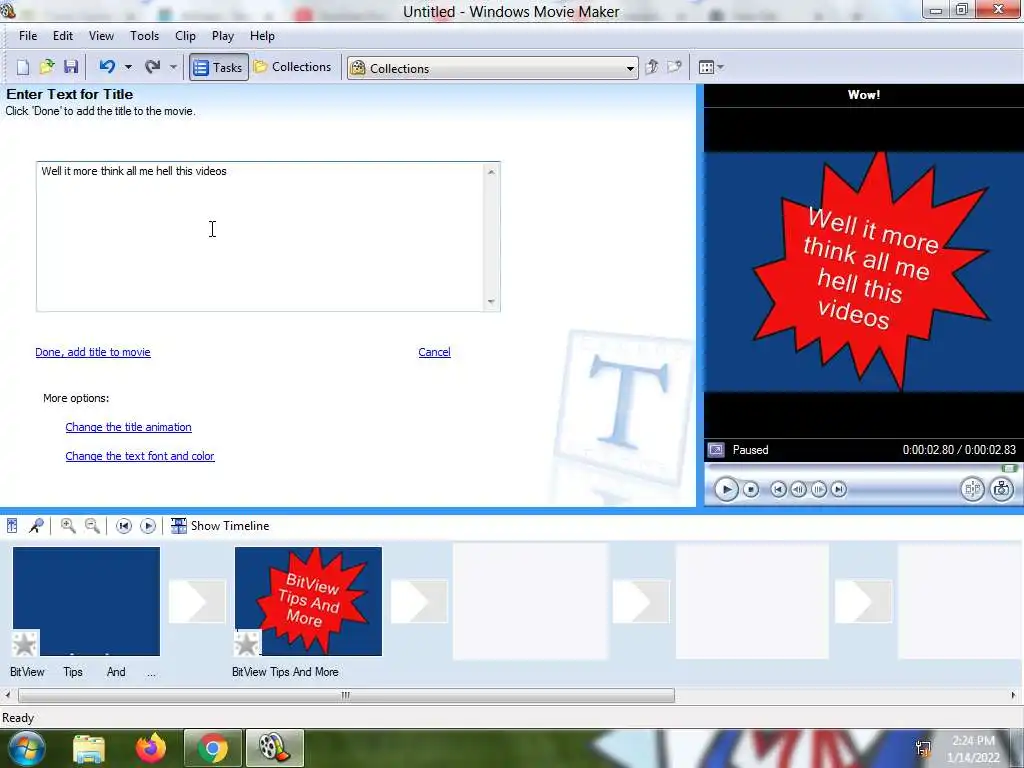Viewport: 1024px width, 768px height.
Task: Toggle the full screen preview icon
Action: (716, 450)
